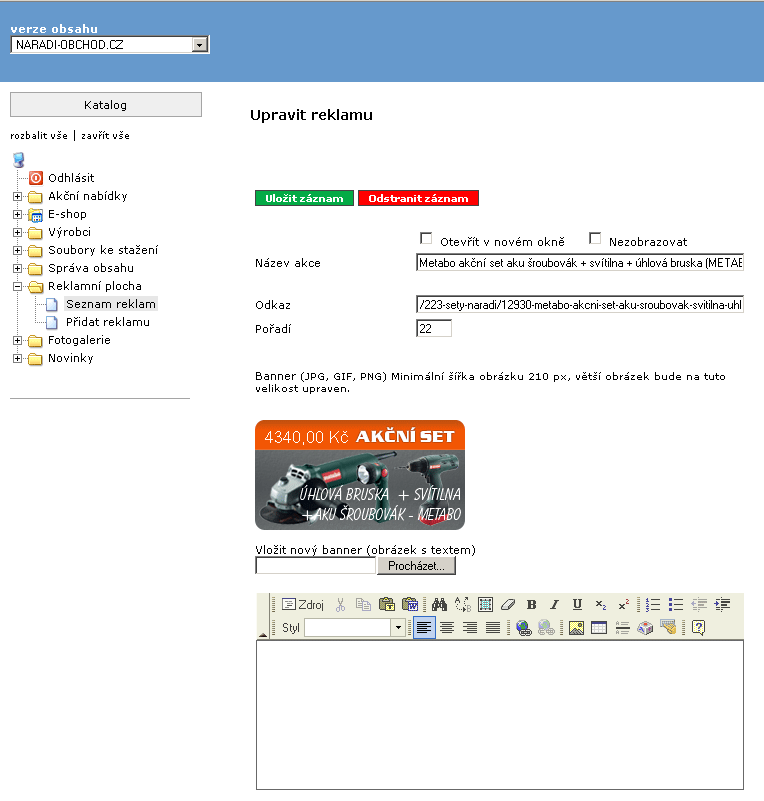
Task: Open Find with binoculars icon
Action: 439,605
